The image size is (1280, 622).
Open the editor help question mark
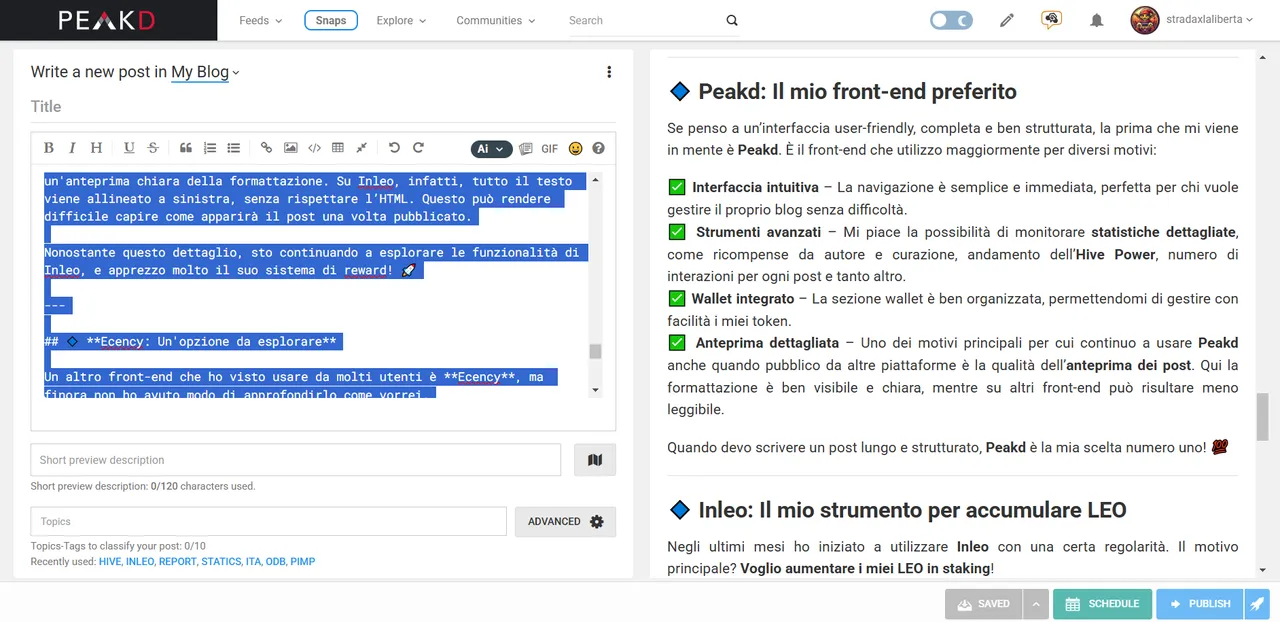(598, 148)
